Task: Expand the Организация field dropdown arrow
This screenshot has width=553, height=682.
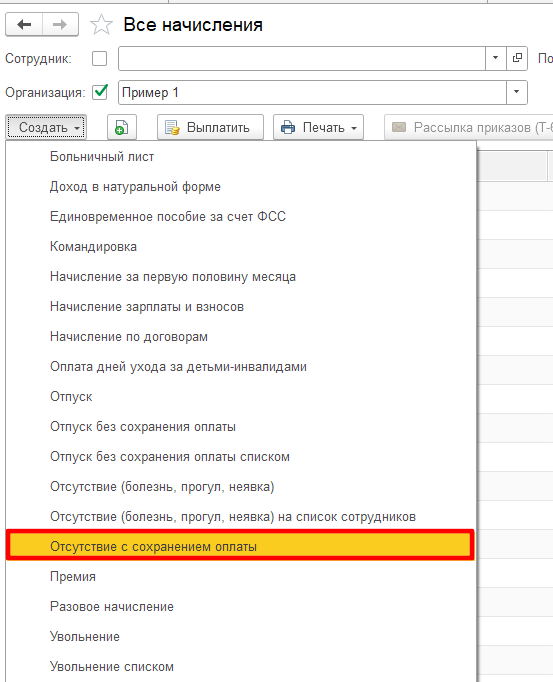Action: point(516,92)
